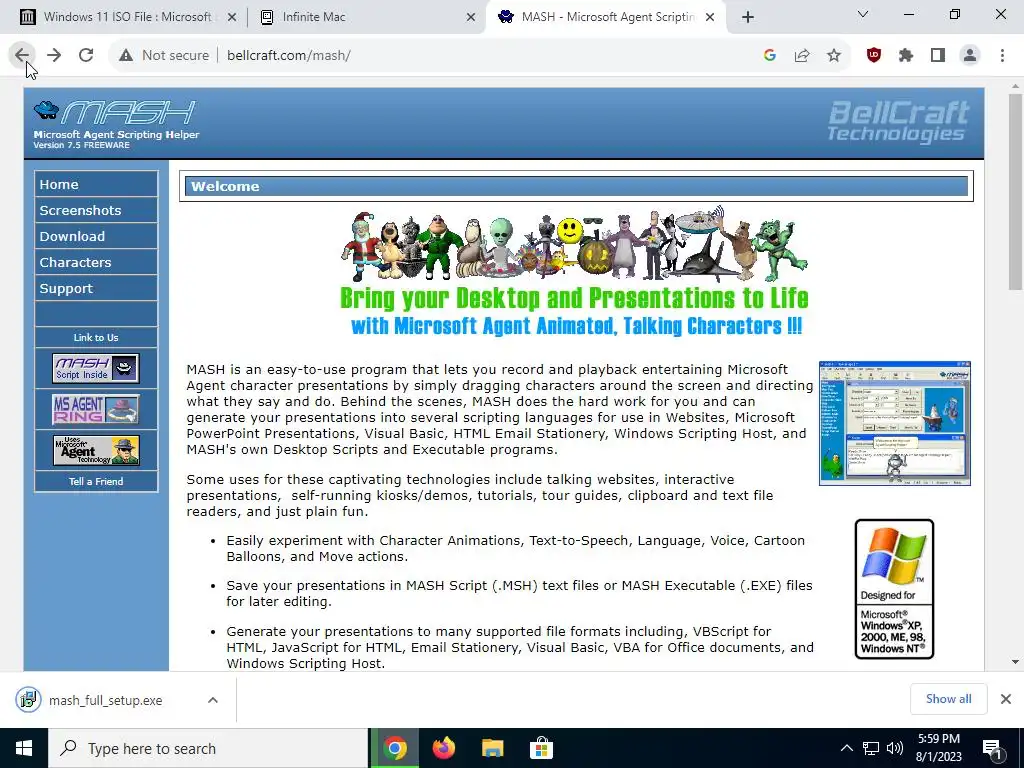Click the browser forward arrow
This screenshot has height=768, width=1024.
tap(54, 56)
